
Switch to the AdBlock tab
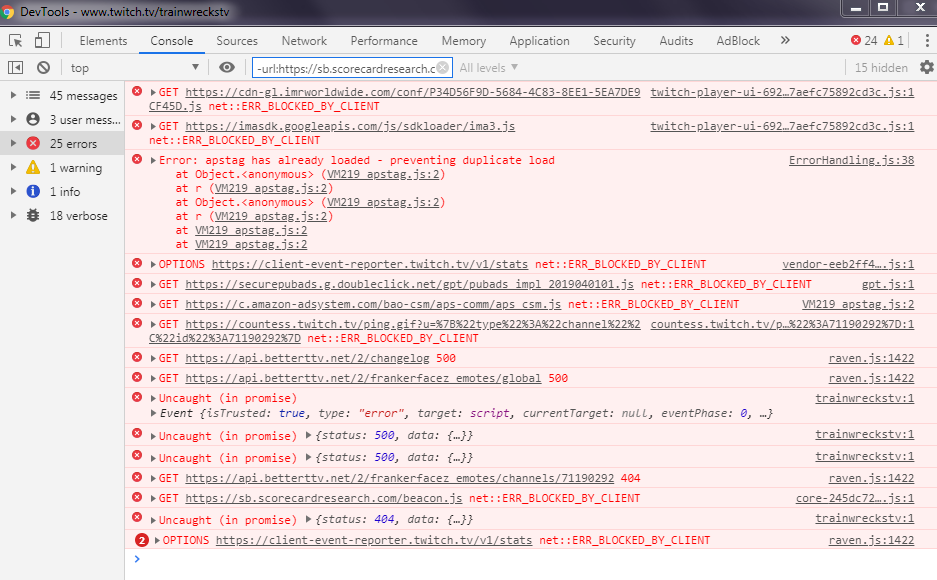click(738, 41)
